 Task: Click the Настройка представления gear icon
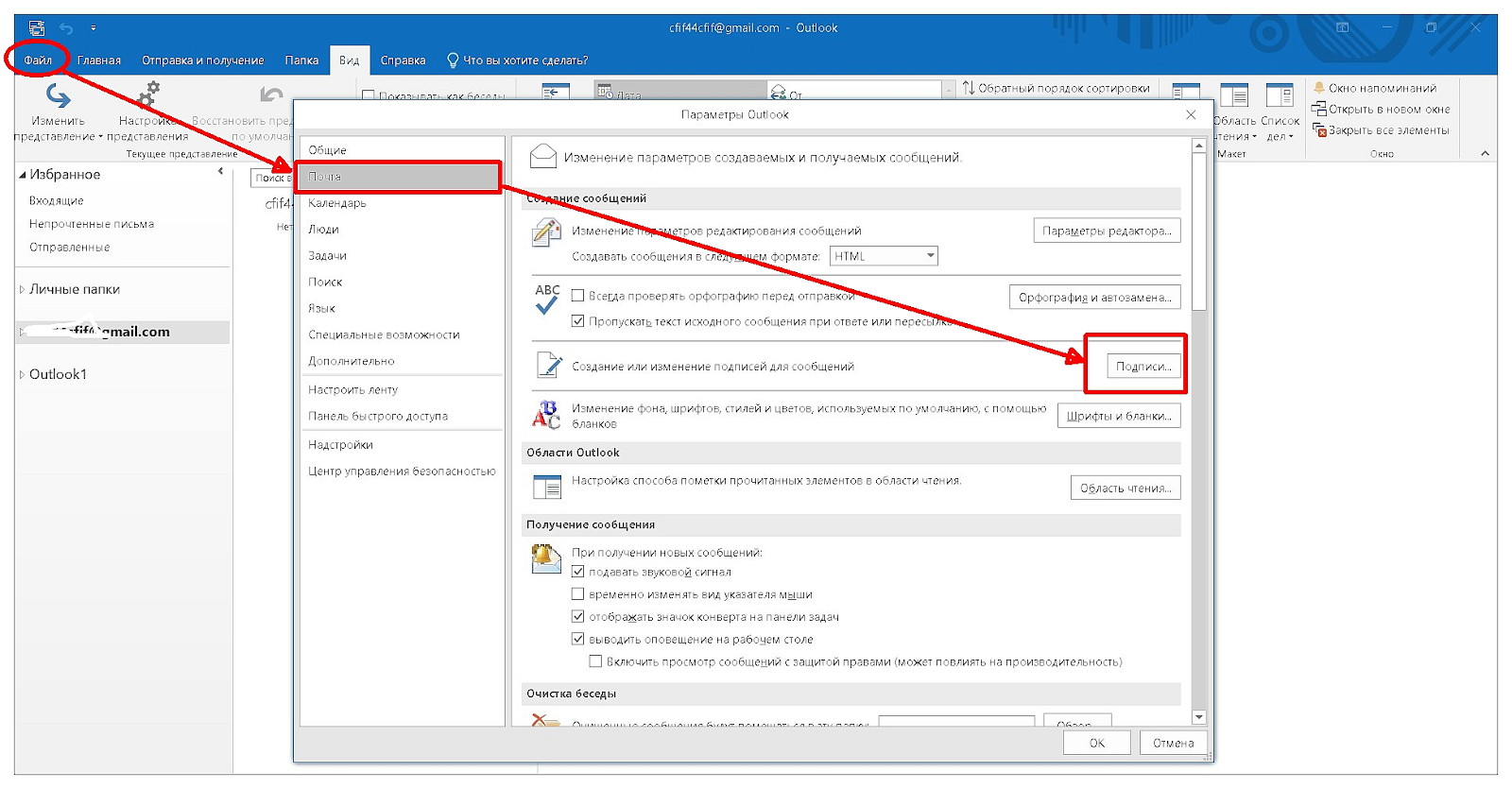tap(147, 96)
